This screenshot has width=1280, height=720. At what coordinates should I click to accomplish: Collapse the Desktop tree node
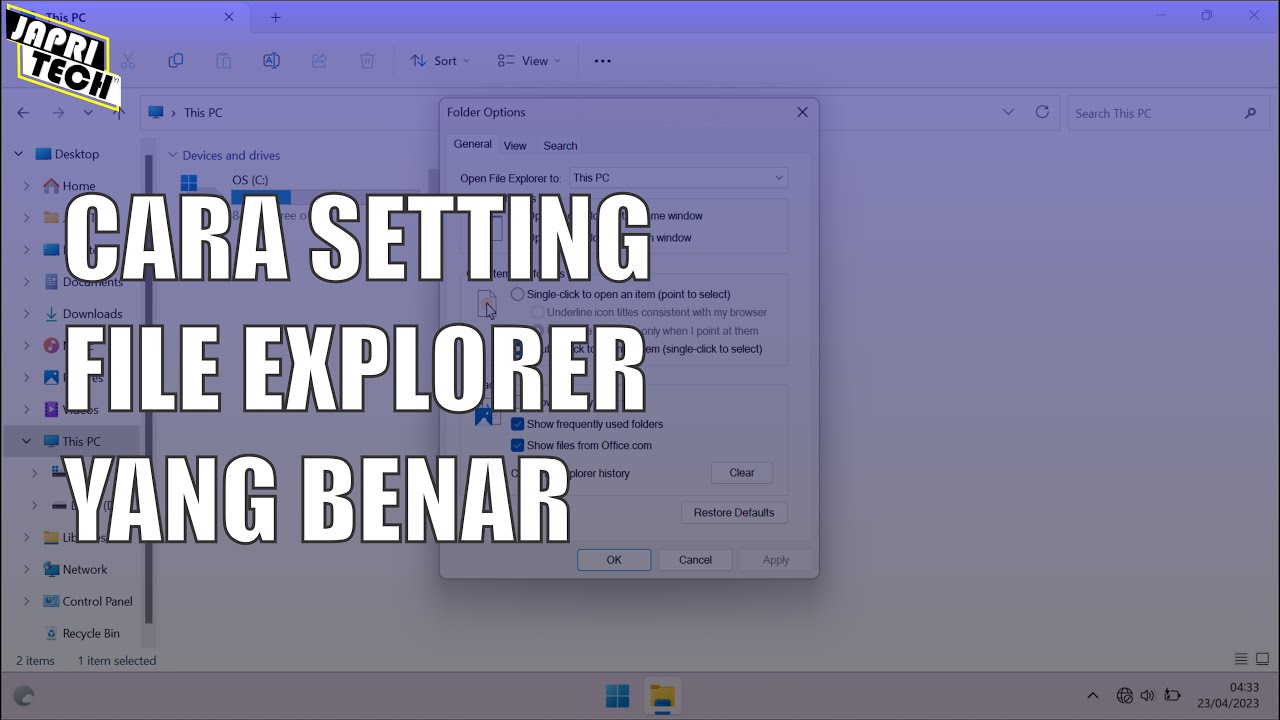tap(18, 154)
